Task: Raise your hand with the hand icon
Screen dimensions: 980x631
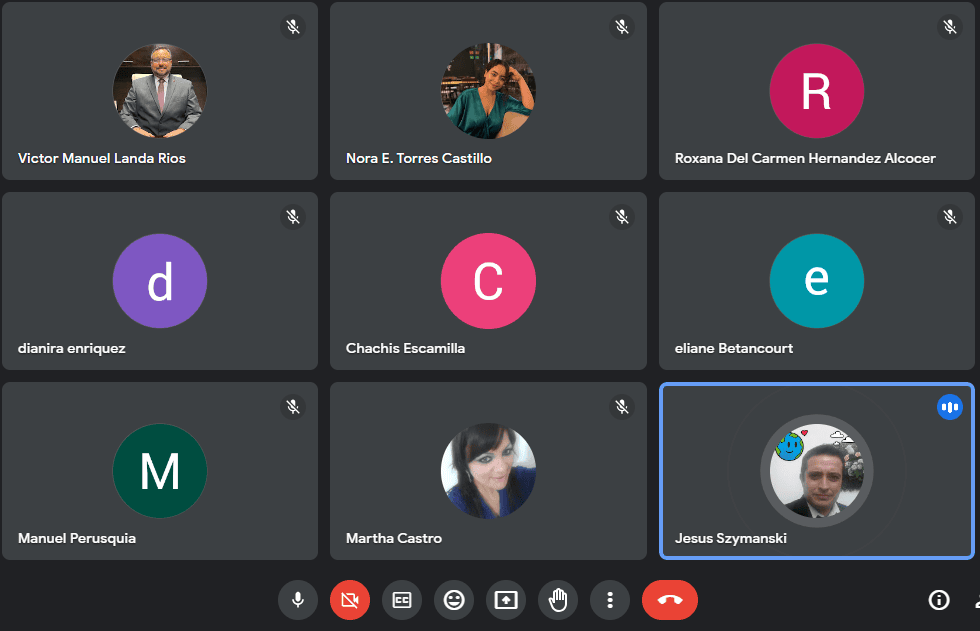Action: click(x=558, y=600)
